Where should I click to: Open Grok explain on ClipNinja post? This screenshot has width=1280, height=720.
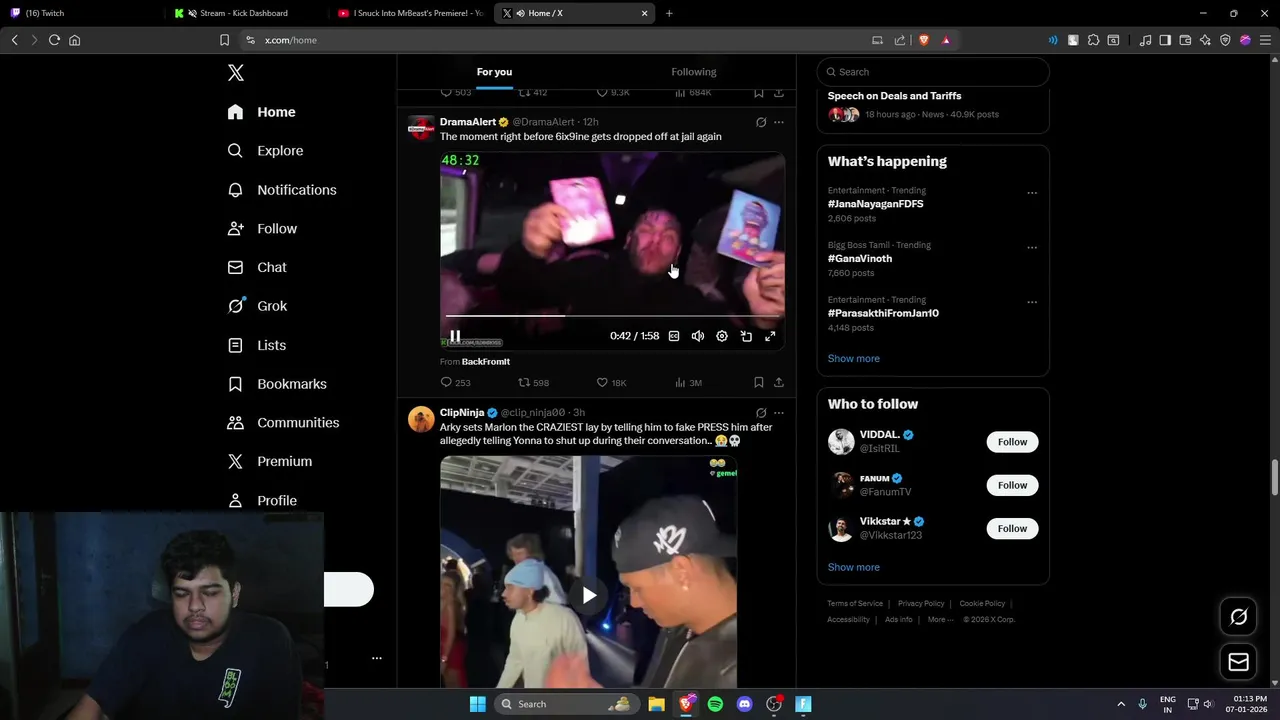click(761, 413)
